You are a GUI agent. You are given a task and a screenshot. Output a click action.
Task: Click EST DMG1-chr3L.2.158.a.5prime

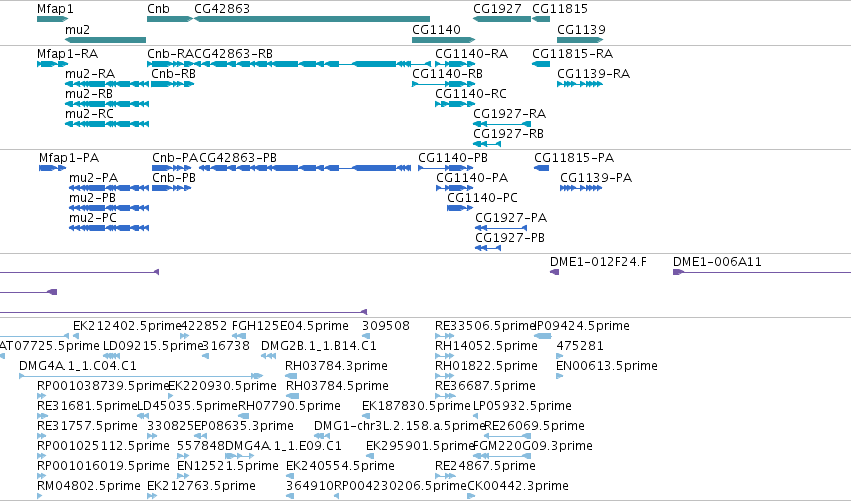point(399,426)
